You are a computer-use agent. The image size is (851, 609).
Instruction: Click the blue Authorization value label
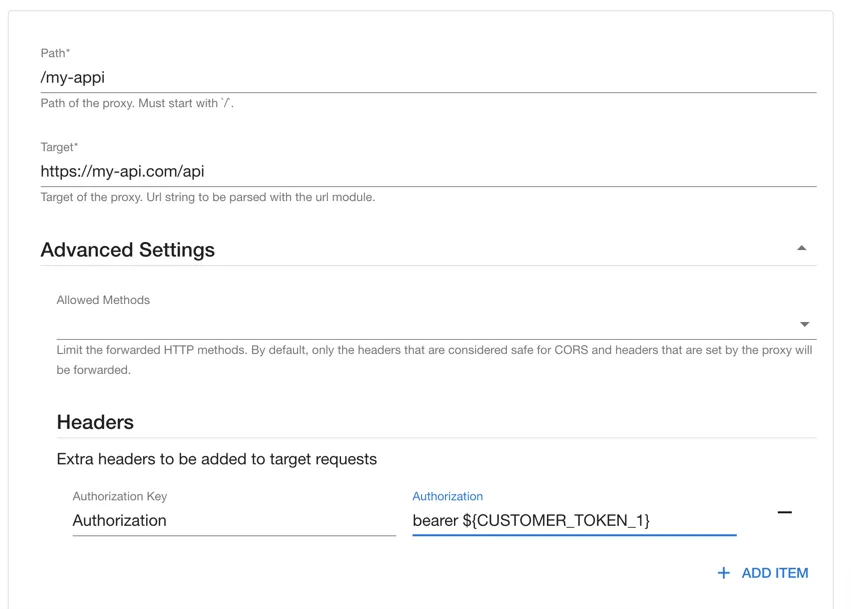click(x=447, y=496)
